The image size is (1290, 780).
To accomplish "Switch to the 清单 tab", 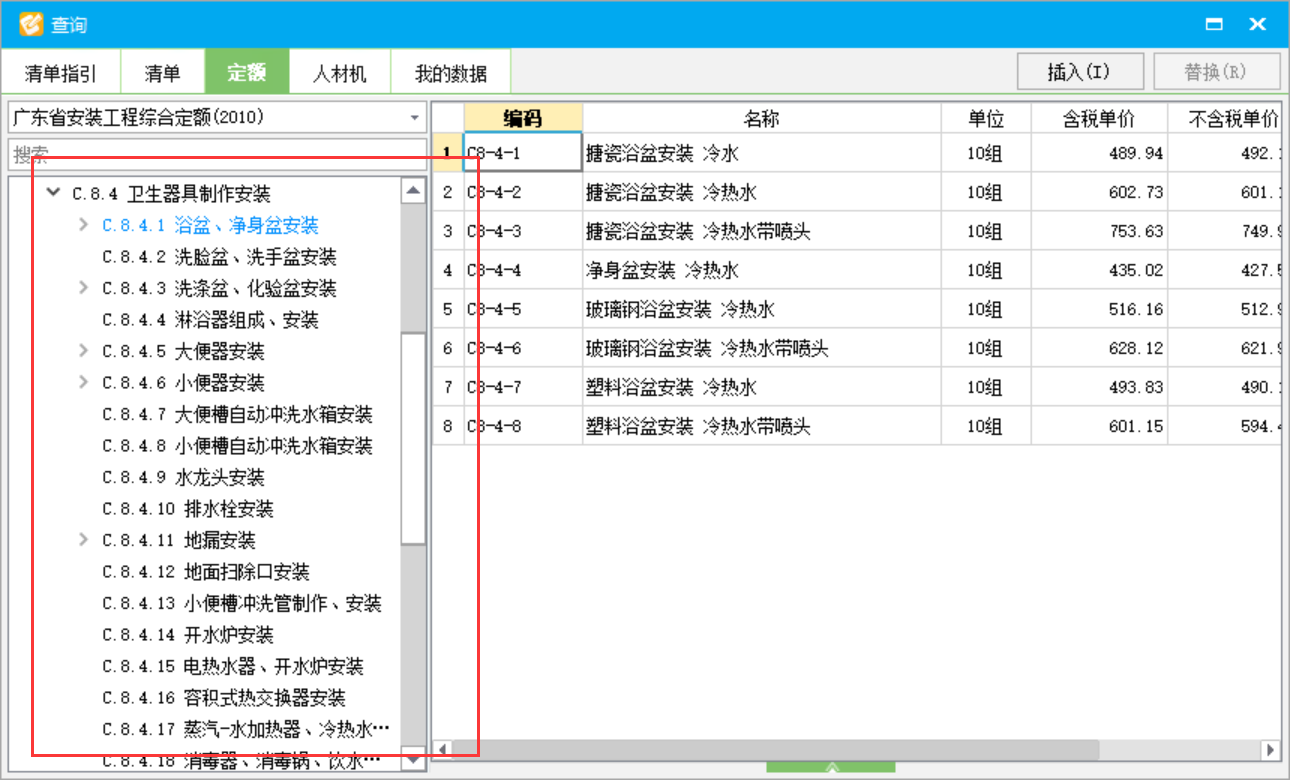I will tap(163, 73).
